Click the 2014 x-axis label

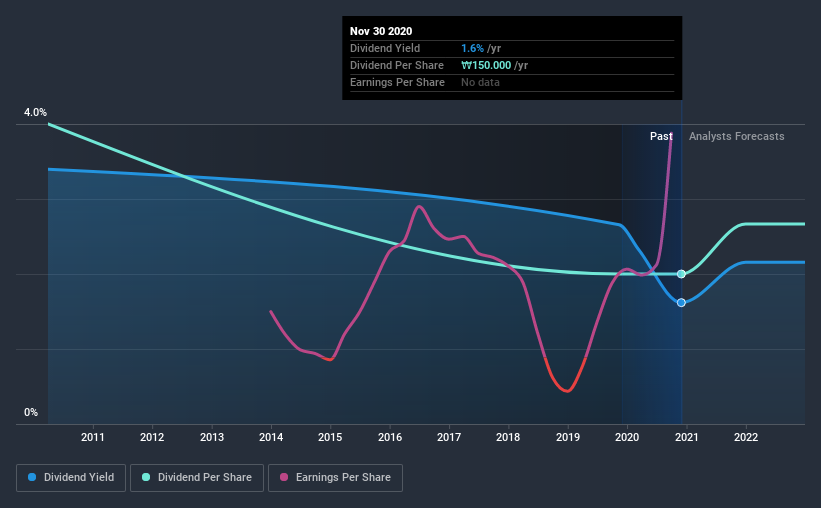click(x=271, y=437)
